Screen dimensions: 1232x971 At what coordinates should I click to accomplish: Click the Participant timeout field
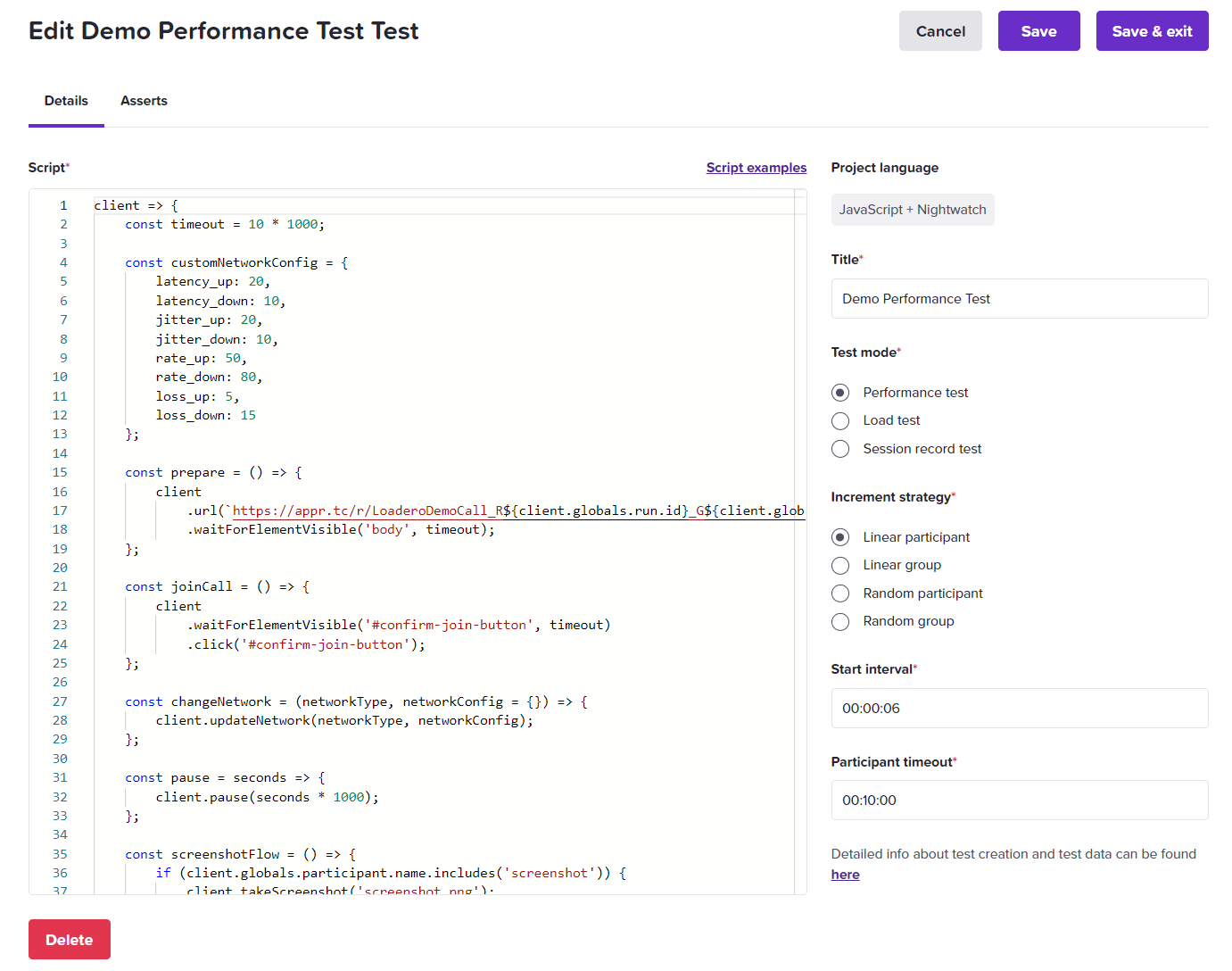[x=1019, y=801]
